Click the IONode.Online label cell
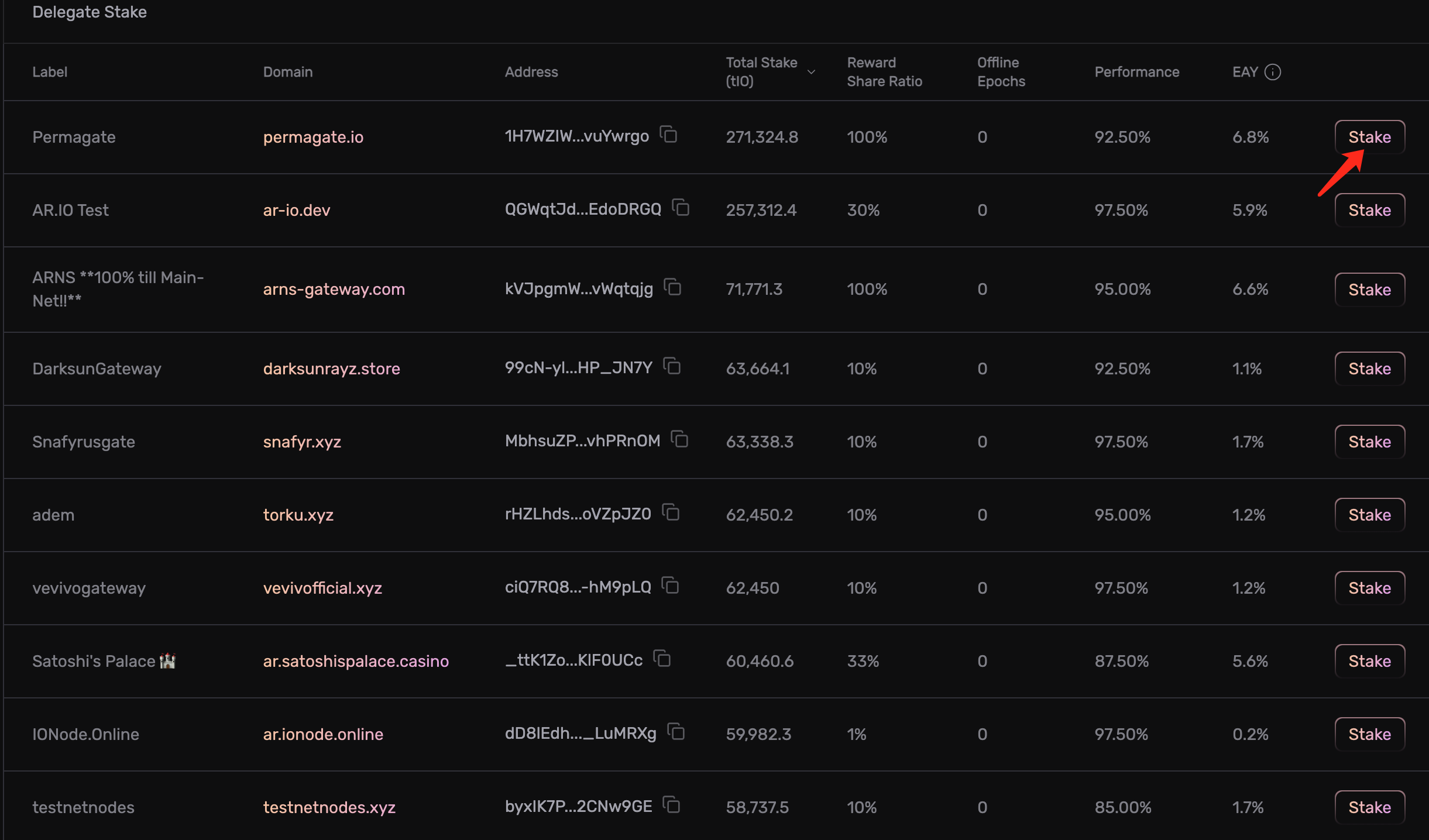Screen dimensions: 1429x840 85,734
